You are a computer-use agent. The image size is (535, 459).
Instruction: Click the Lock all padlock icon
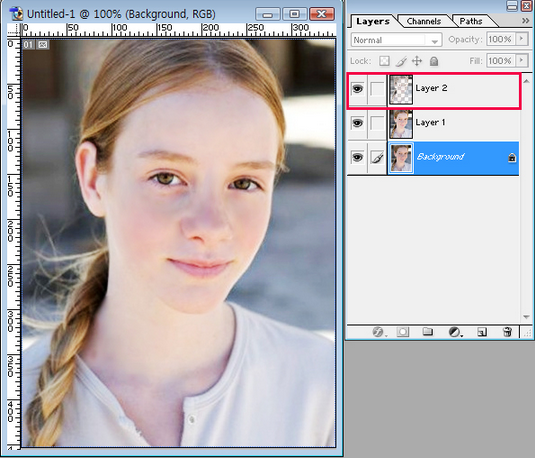click(x=434, y=61)
